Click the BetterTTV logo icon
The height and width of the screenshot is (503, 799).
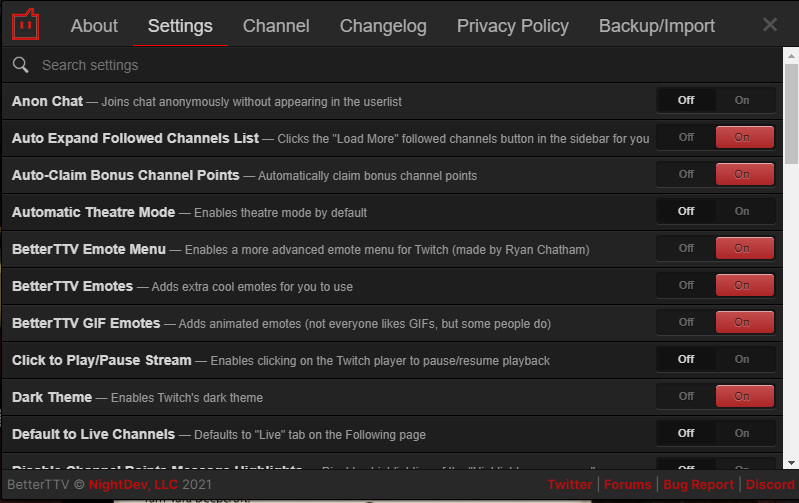pyautogui.click(x=25, y=24)
